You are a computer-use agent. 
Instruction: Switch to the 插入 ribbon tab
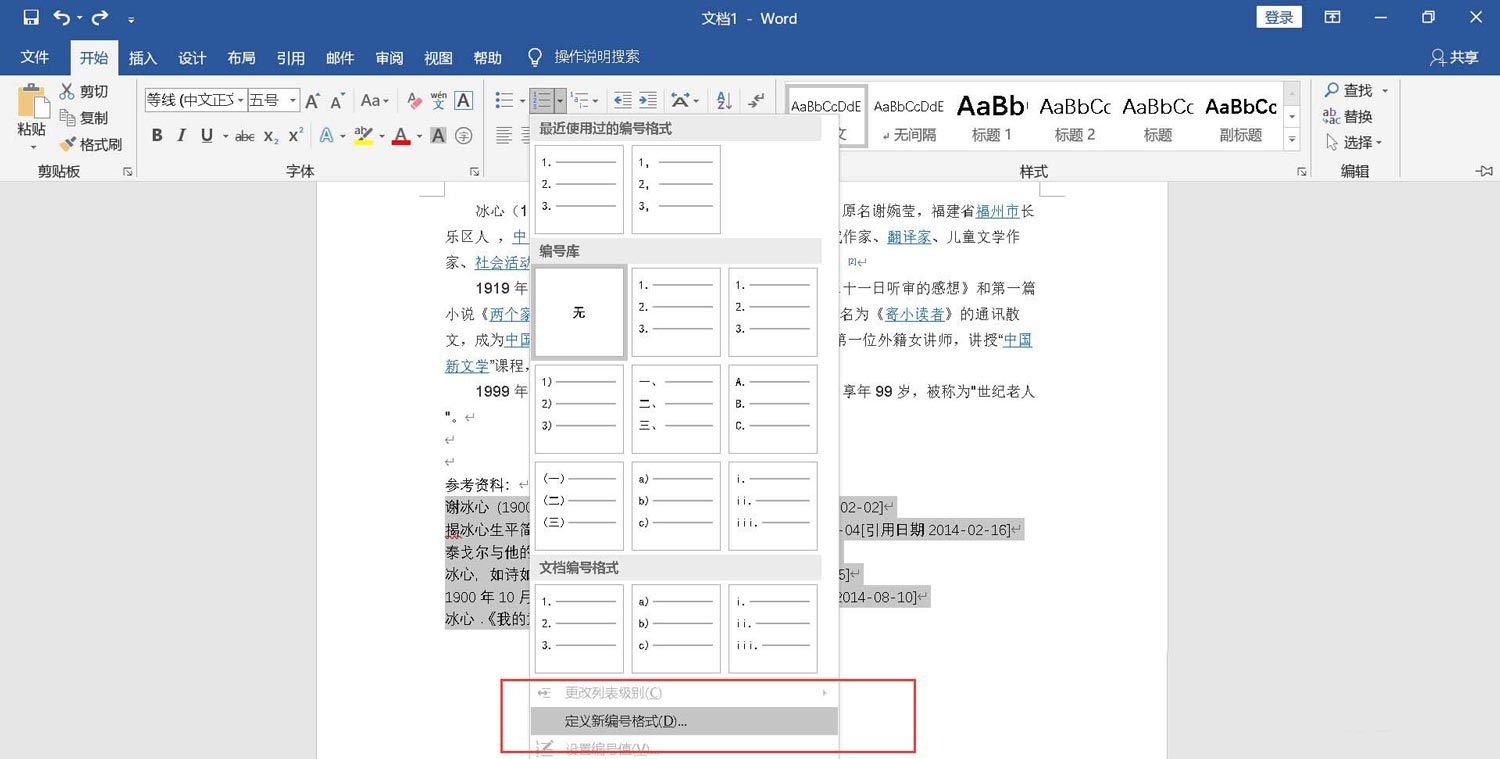[x=143, y=58]
